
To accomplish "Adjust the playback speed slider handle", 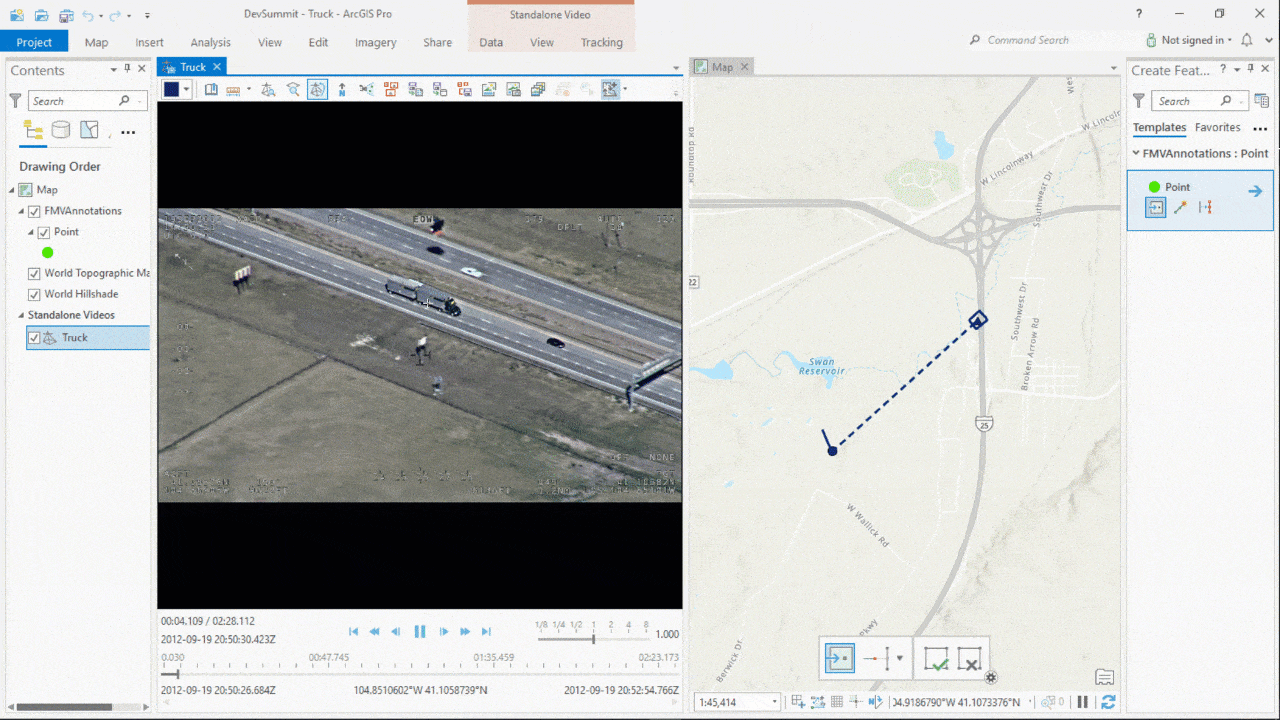I will [x=593, y=637].
